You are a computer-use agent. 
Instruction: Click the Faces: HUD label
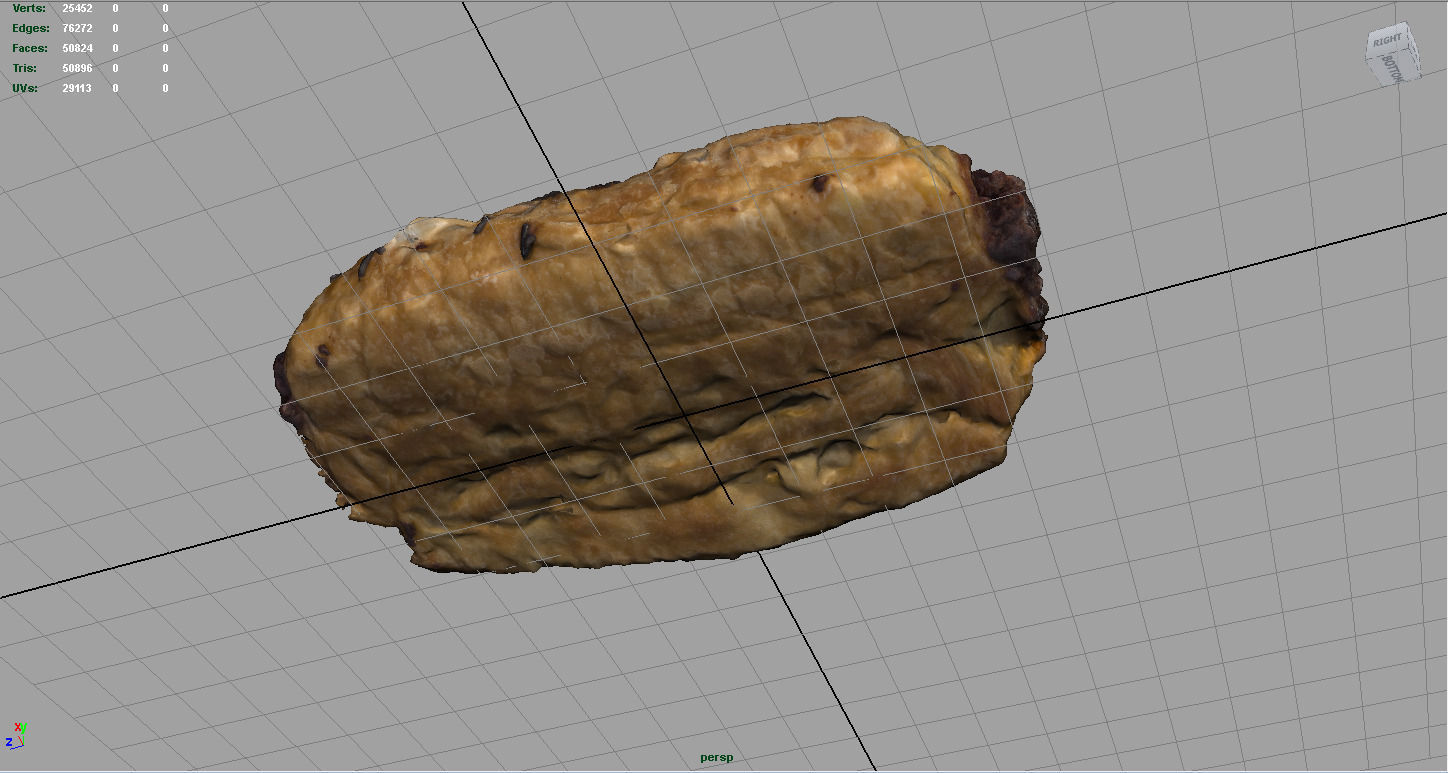tap(30, 48)
